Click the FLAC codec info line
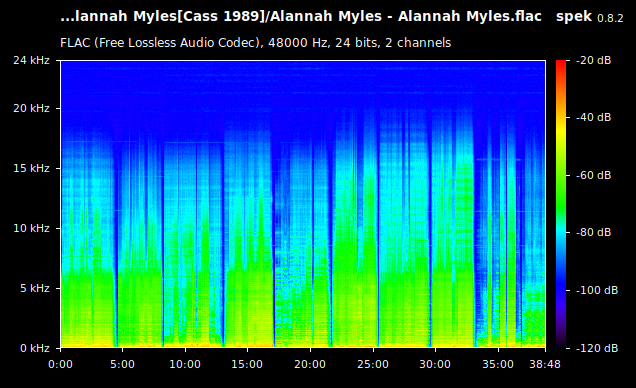This screenshot has height=388, width=636. coord(256,43)
